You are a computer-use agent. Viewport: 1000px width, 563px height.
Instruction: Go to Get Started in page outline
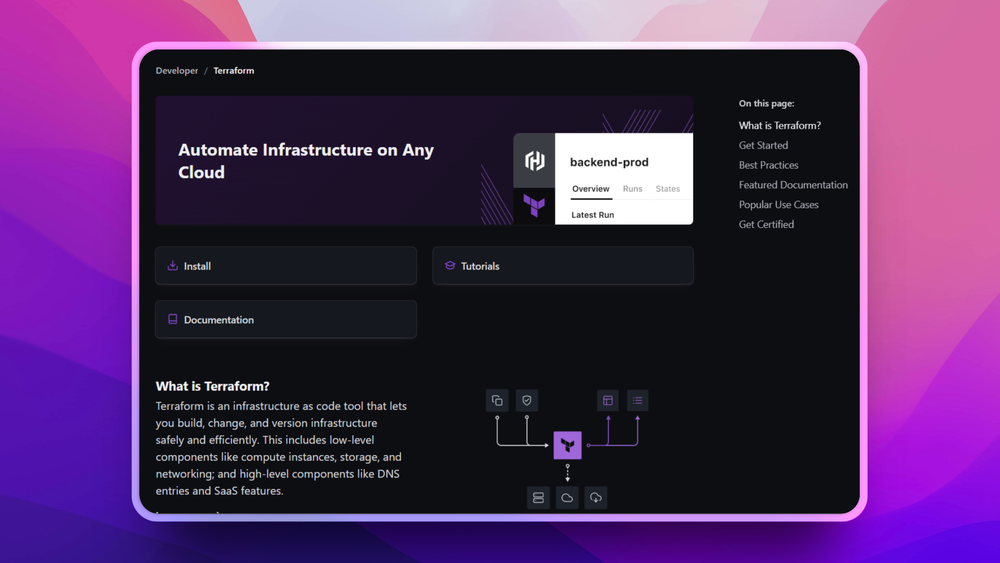pyautogui.click(x=763, y=145)
